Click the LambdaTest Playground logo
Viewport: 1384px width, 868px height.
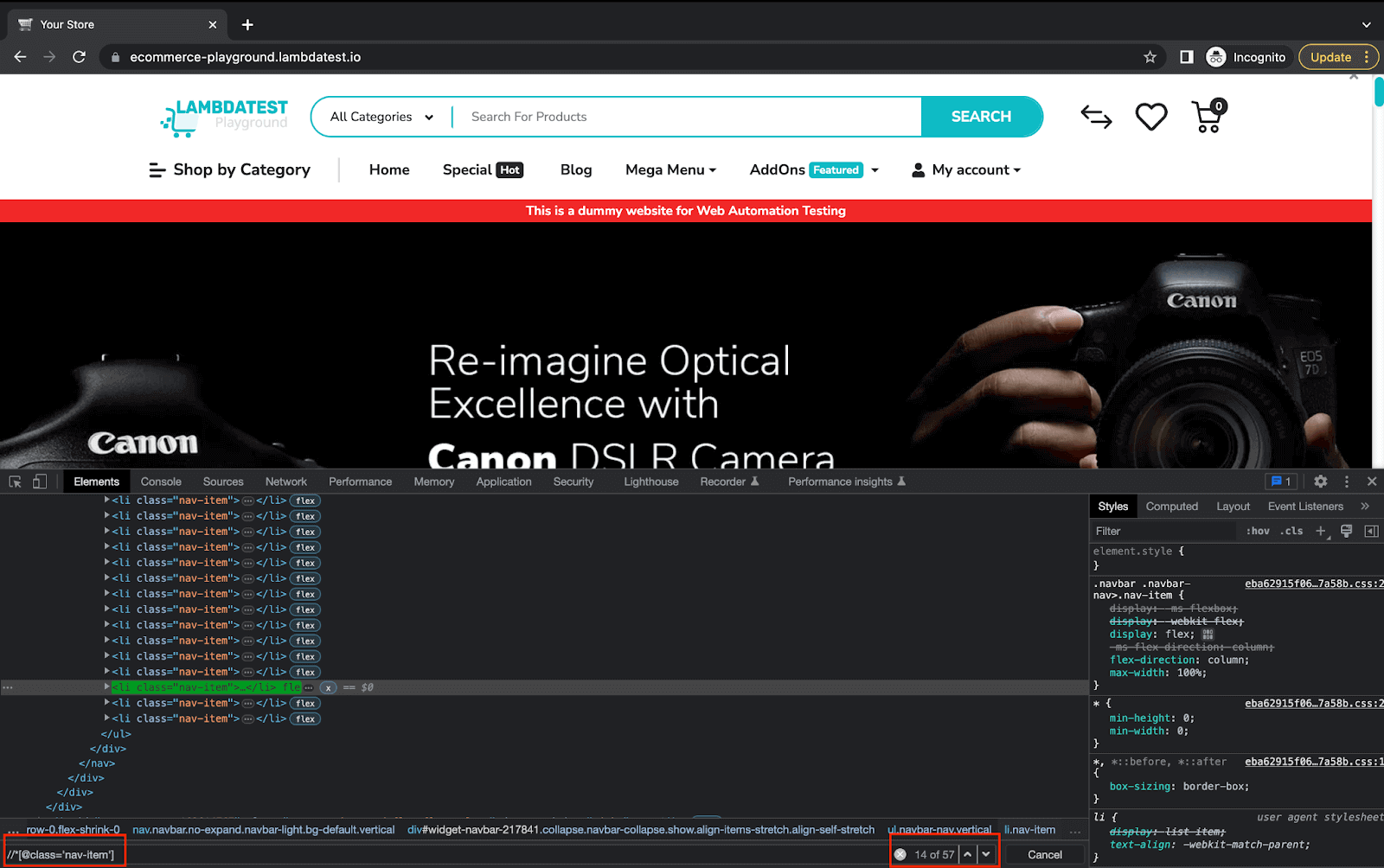224,117
